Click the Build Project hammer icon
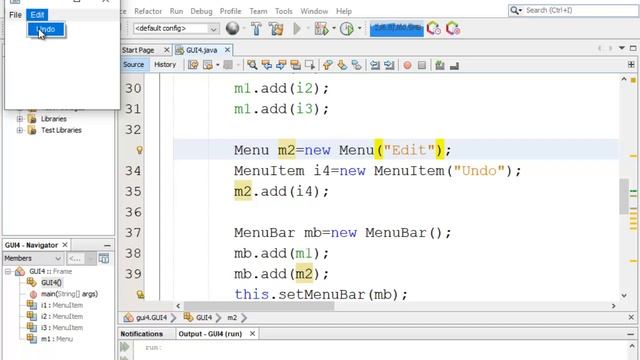Screen dimensions: 640x360 coord(256,29)
